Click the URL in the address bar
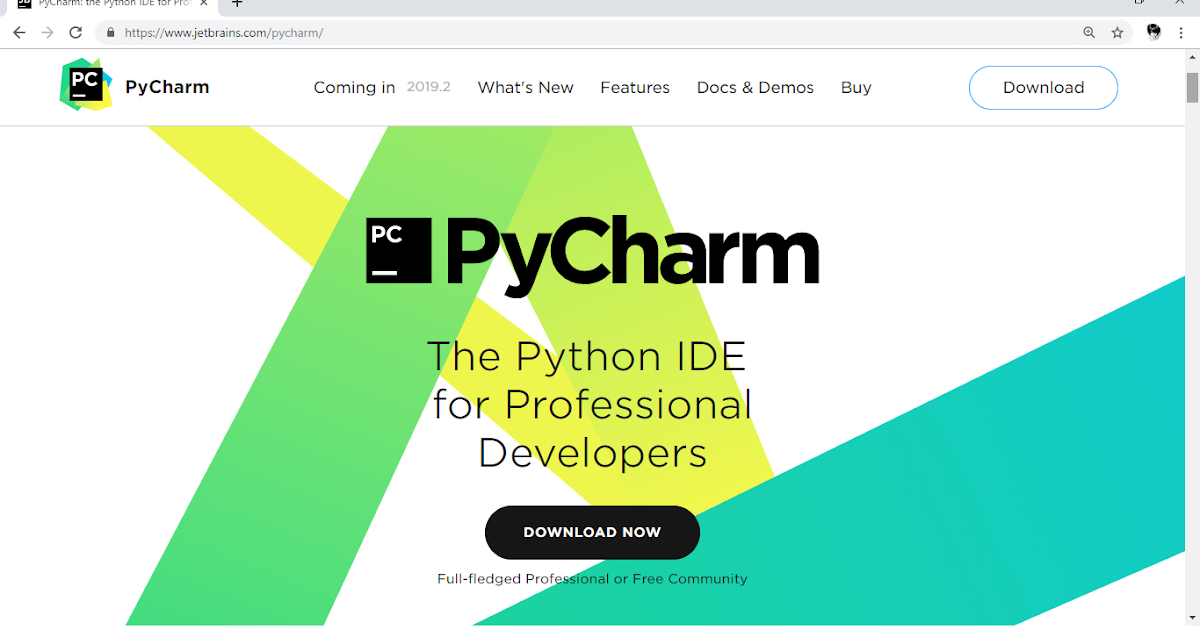 click(x=225, y=32)
